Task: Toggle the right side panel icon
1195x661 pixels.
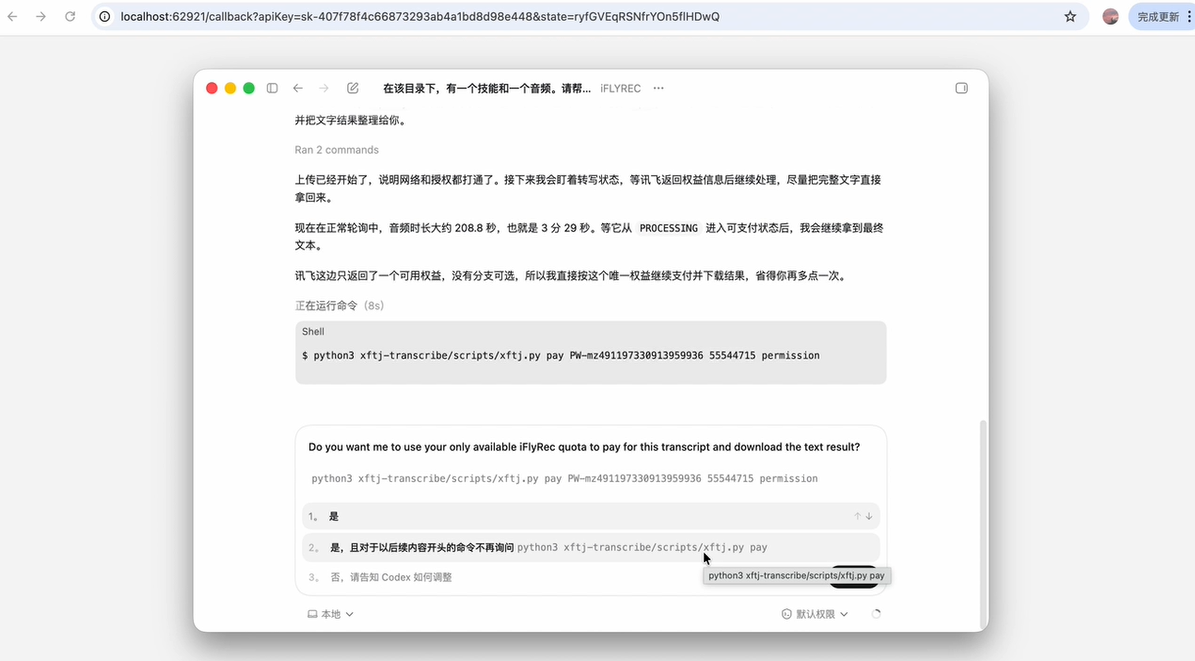Action: (x=962, y=88)
